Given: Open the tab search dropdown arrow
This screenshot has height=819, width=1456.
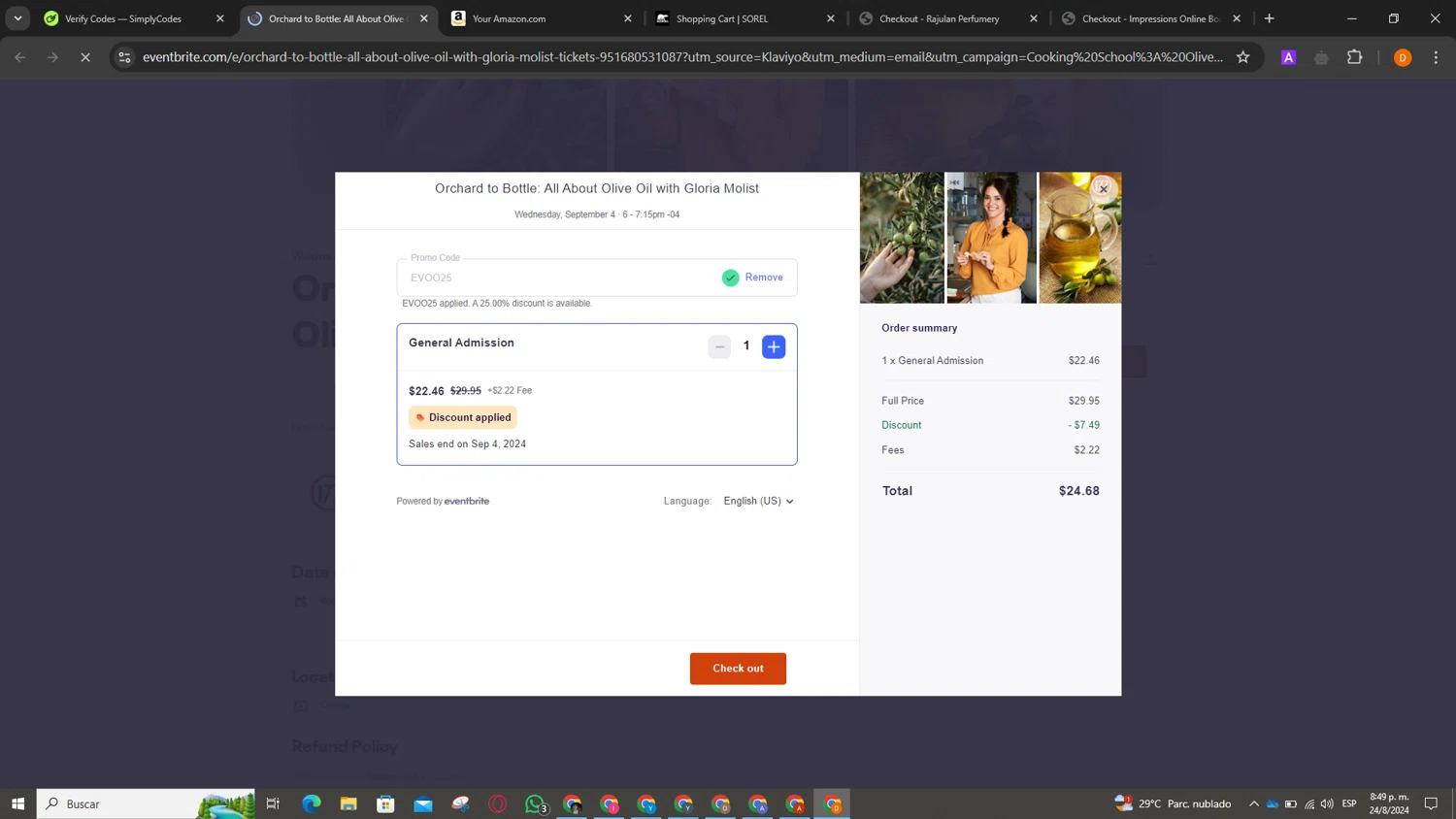Looking at the screenshot, I should [x=17, y=18].
